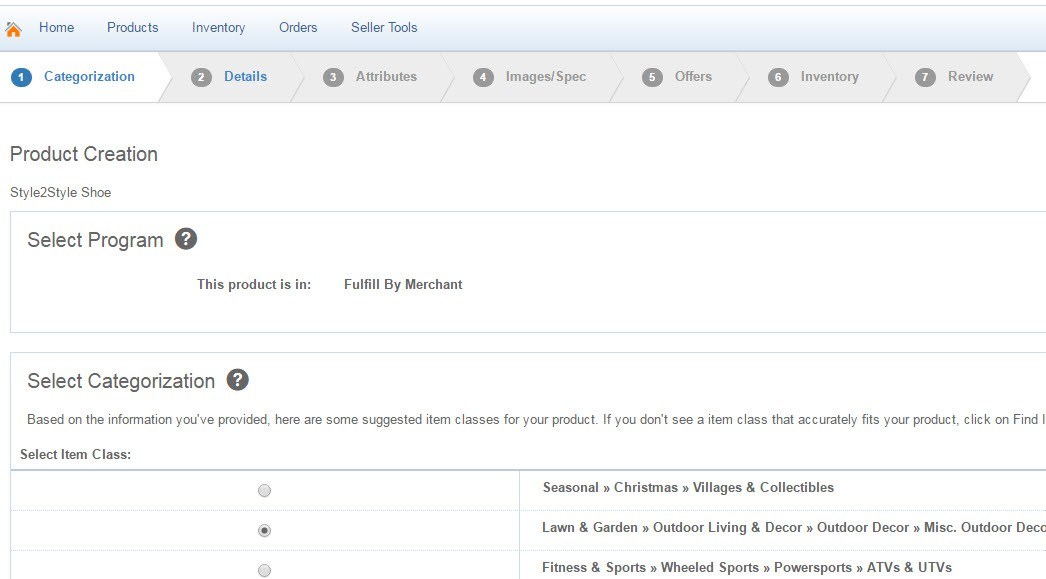Open the Orders menu

[298, 27]
